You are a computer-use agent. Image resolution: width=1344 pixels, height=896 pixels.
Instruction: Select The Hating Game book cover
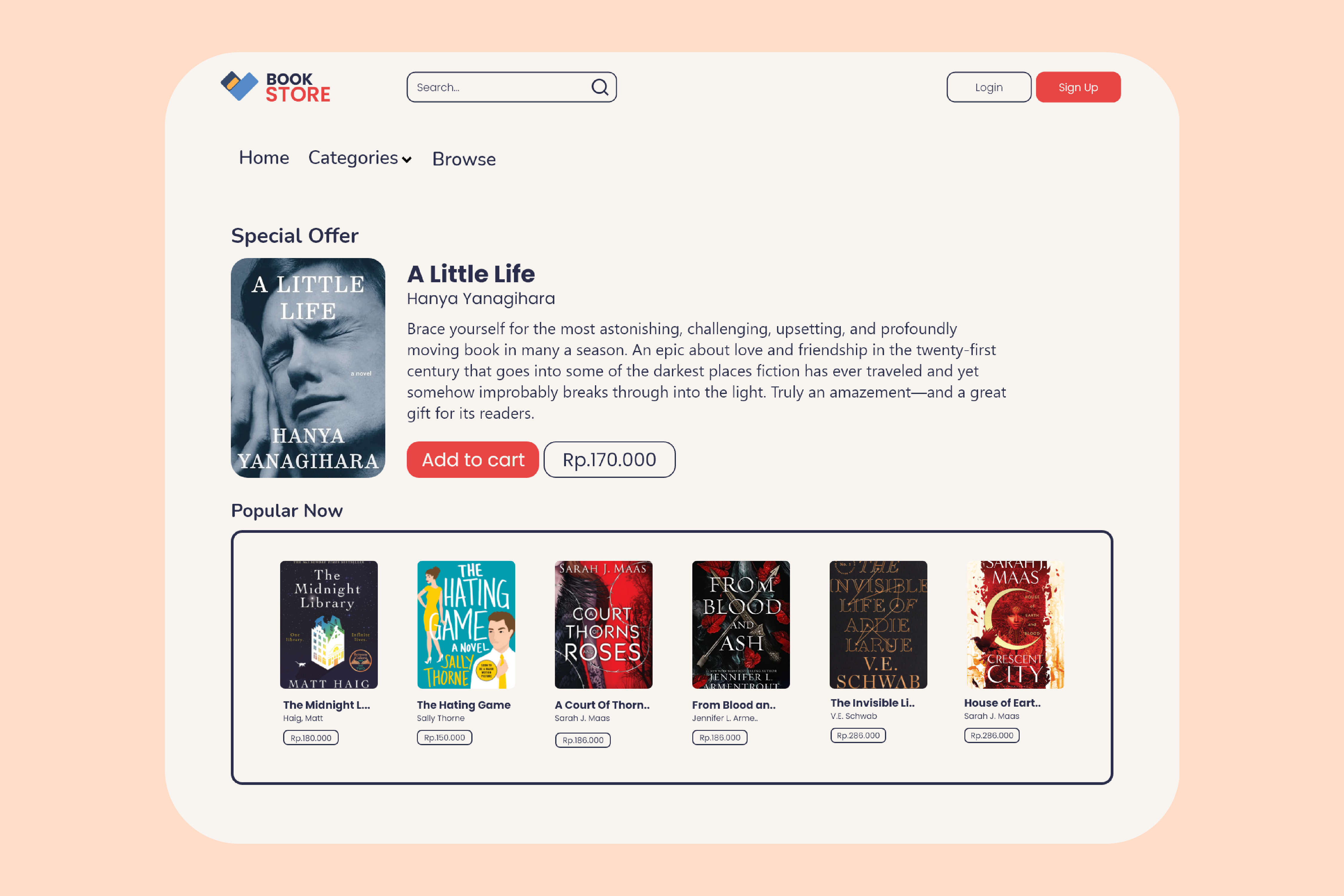click(x=466, y=625)
